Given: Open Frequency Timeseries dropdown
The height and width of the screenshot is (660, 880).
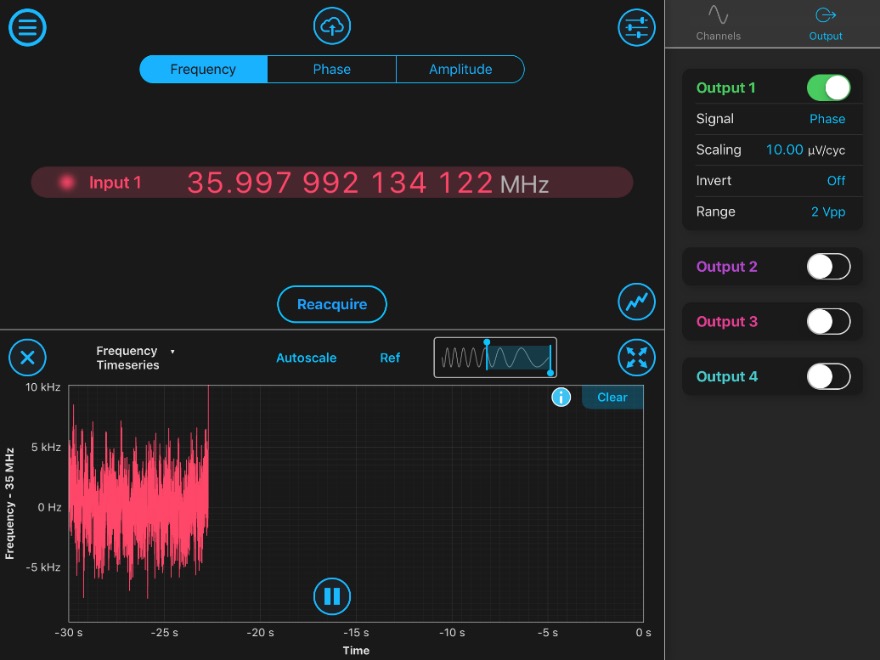Looking at the screenshot, I should pos(135,358).
